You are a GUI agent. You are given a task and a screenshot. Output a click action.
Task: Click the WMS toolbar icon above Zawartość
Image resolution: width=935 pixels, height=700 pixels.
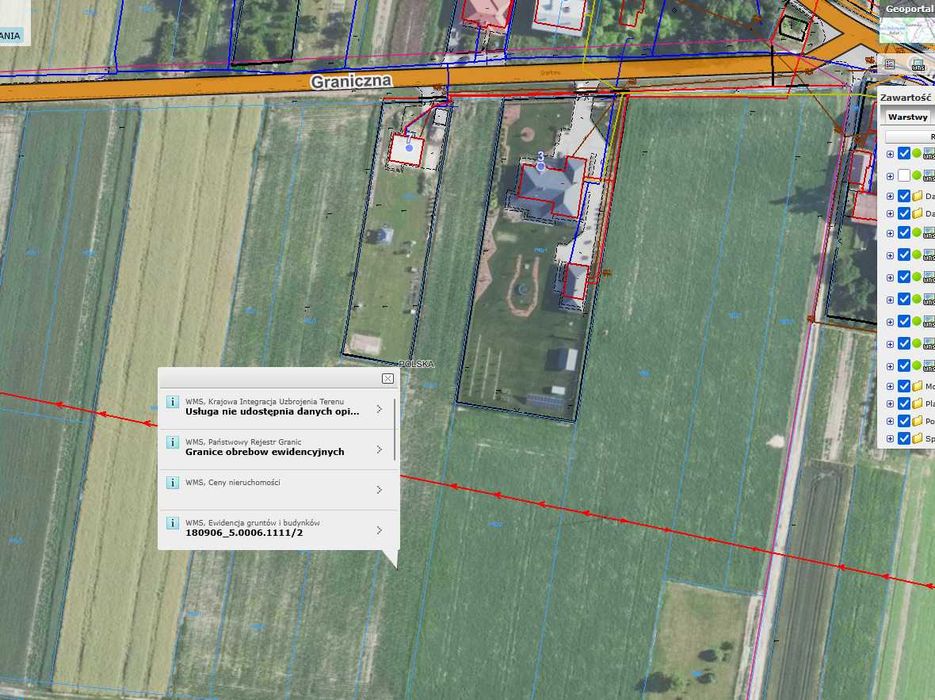point(918,64)
